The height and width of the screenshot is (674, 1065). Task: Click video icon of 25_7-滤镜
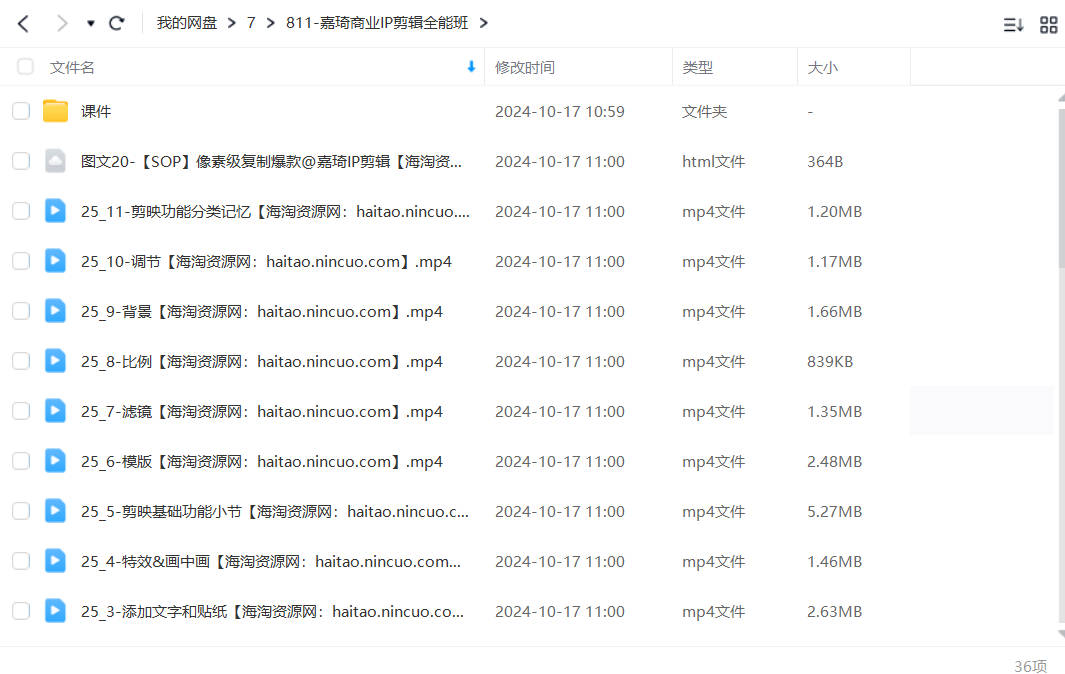[x=55, y=411]
